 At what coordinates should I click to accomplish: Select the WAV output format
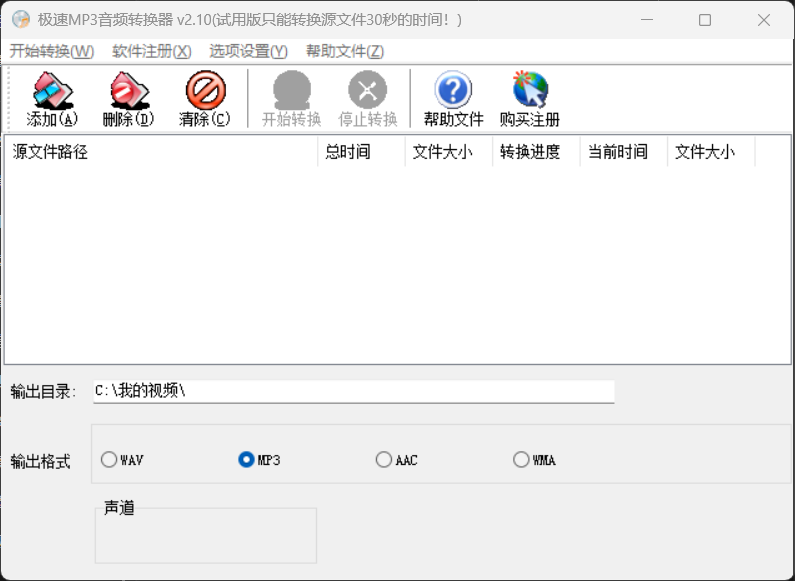pyautogui.click(x=122, y=460)
